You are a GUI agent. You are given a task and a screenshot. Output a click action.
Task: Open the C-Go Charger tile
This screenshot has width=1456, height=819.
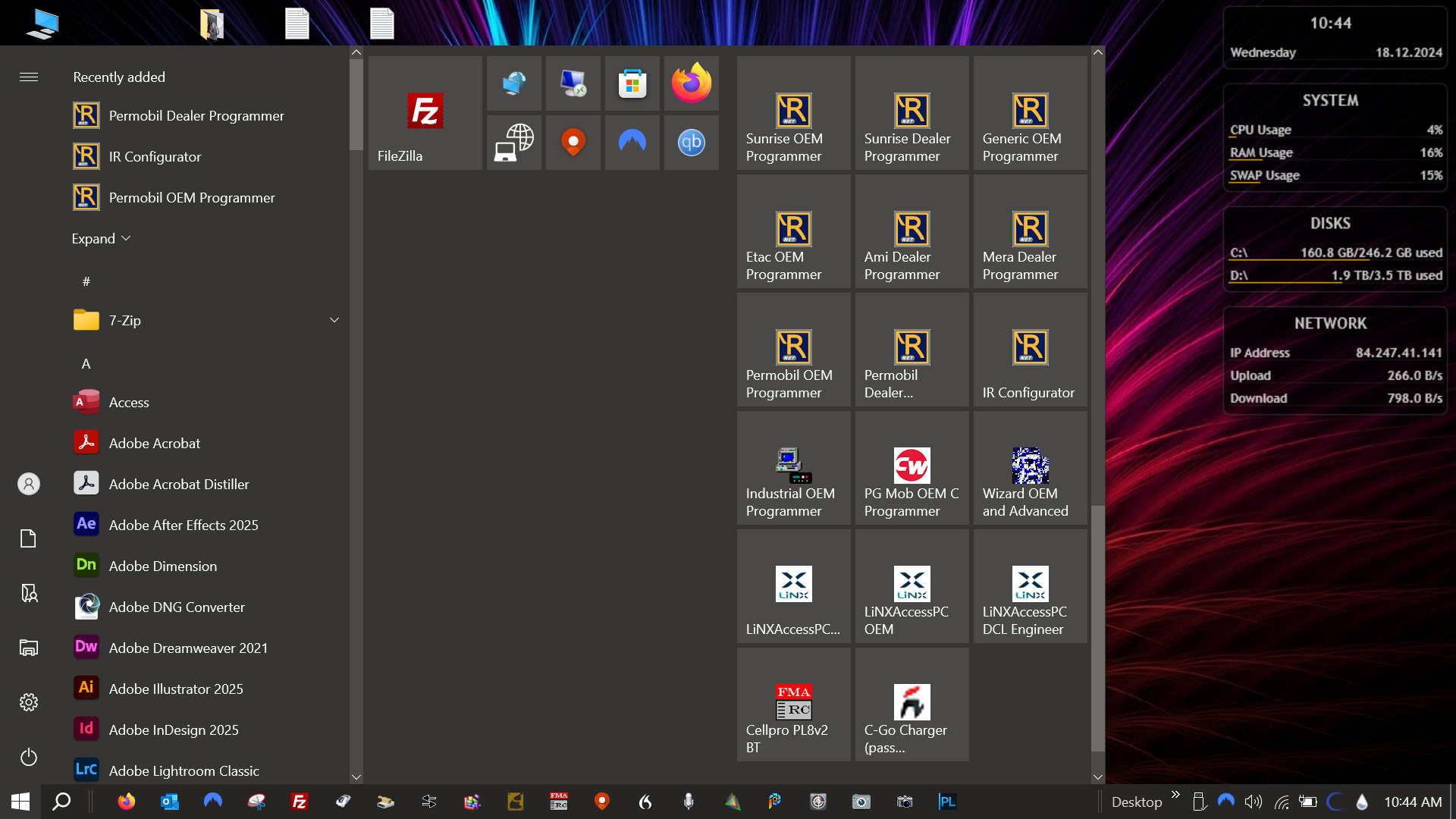(912, 704)
